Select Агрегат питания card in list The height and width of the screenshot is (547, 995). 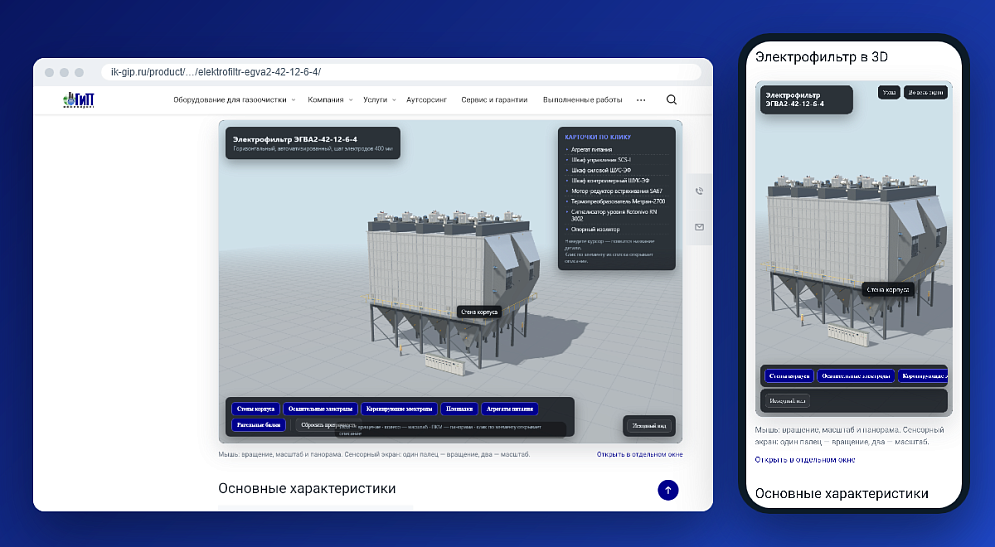coord(591,150)
